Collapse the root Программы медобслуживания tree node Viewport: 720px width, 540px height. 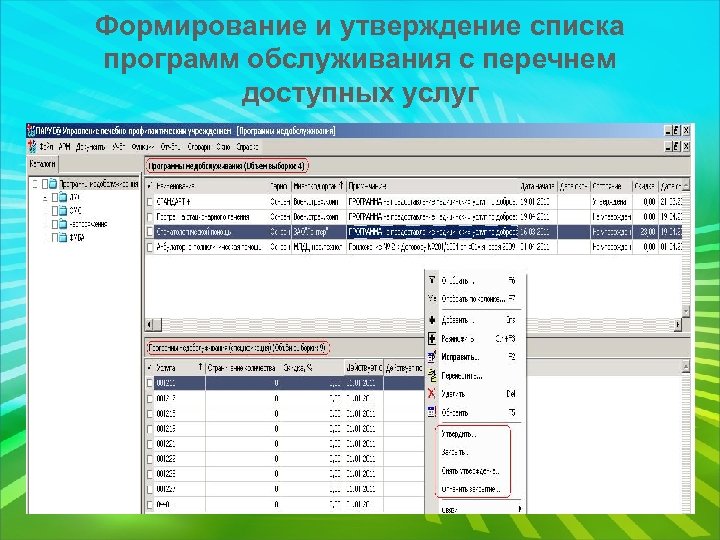pyautogui.click(x=35, y=184)
